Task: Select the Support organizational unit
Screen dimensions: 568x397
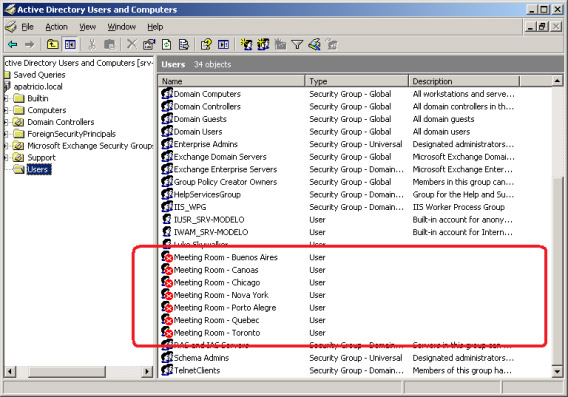Action: tap(41, 158)
